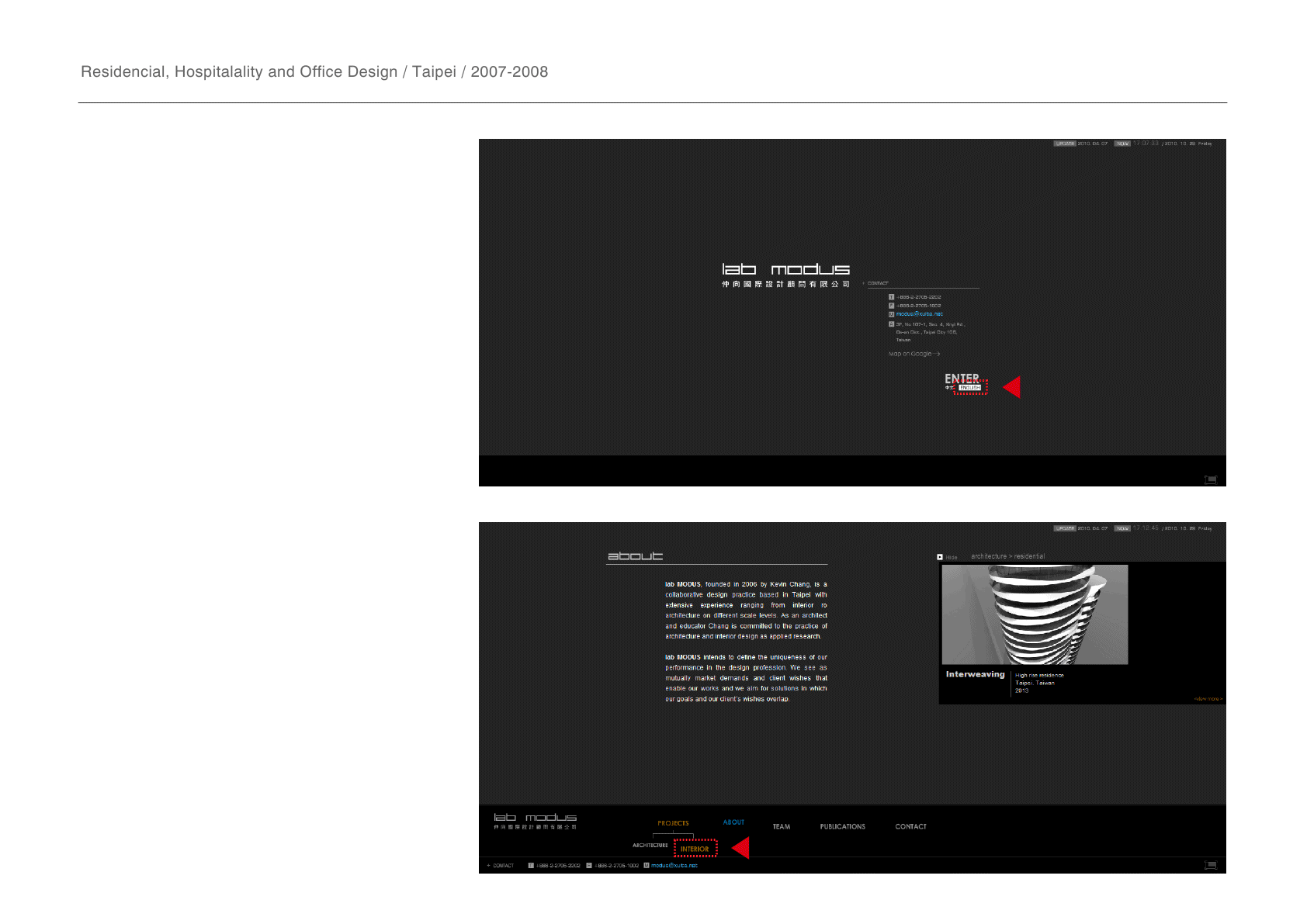Click the UPDATE badge on the landing page

1065,144
